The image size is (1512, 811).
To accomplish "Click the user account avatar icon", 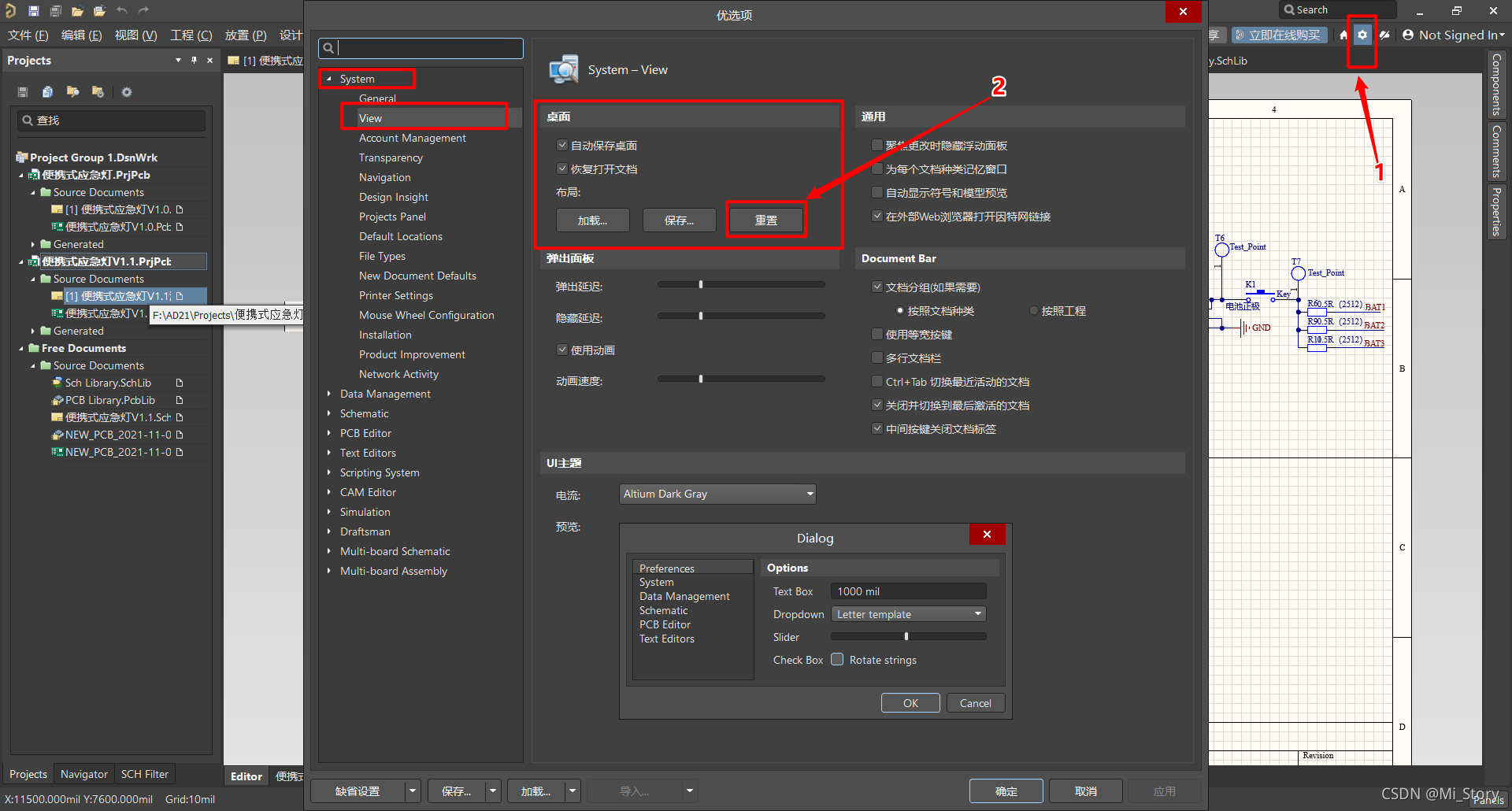I will [x=1408, y=35].
